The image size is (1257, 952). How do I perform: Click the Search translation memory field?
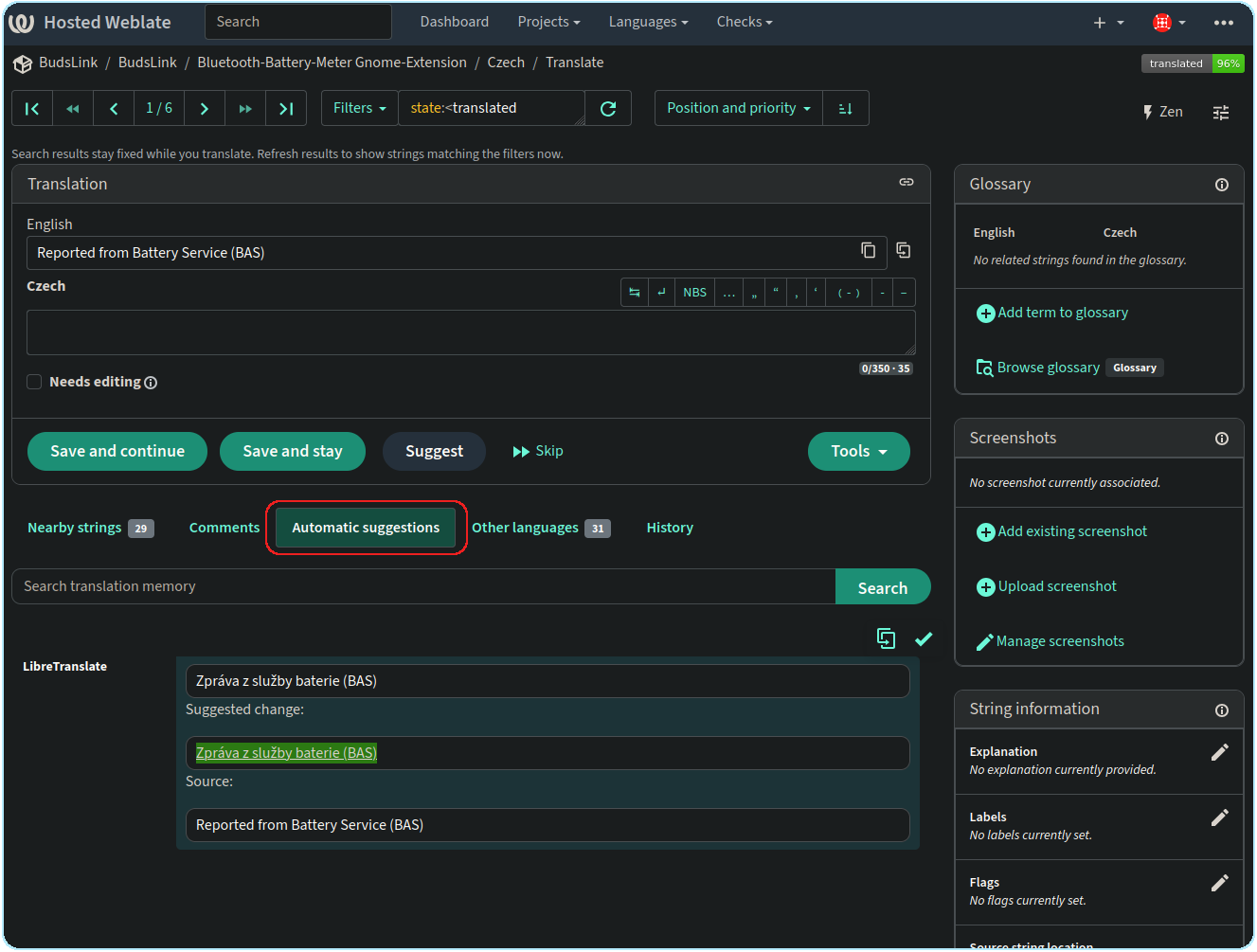(x=423, y=586)
